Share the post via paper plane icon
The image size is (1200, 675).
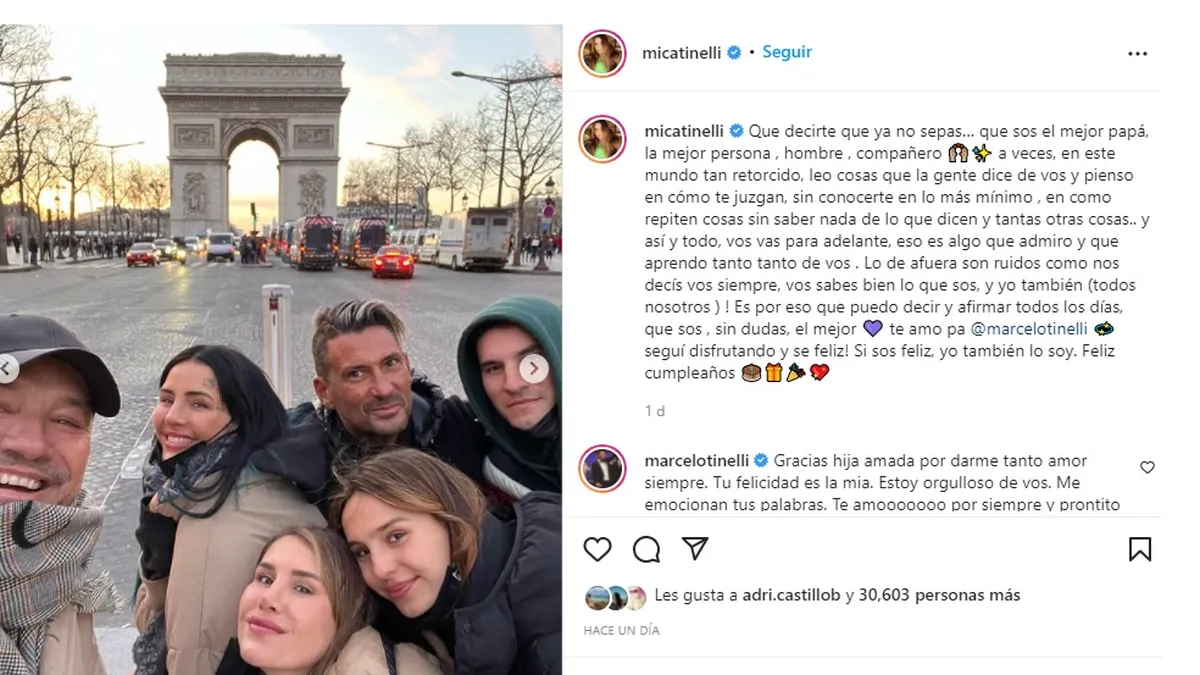pos(695,548)
